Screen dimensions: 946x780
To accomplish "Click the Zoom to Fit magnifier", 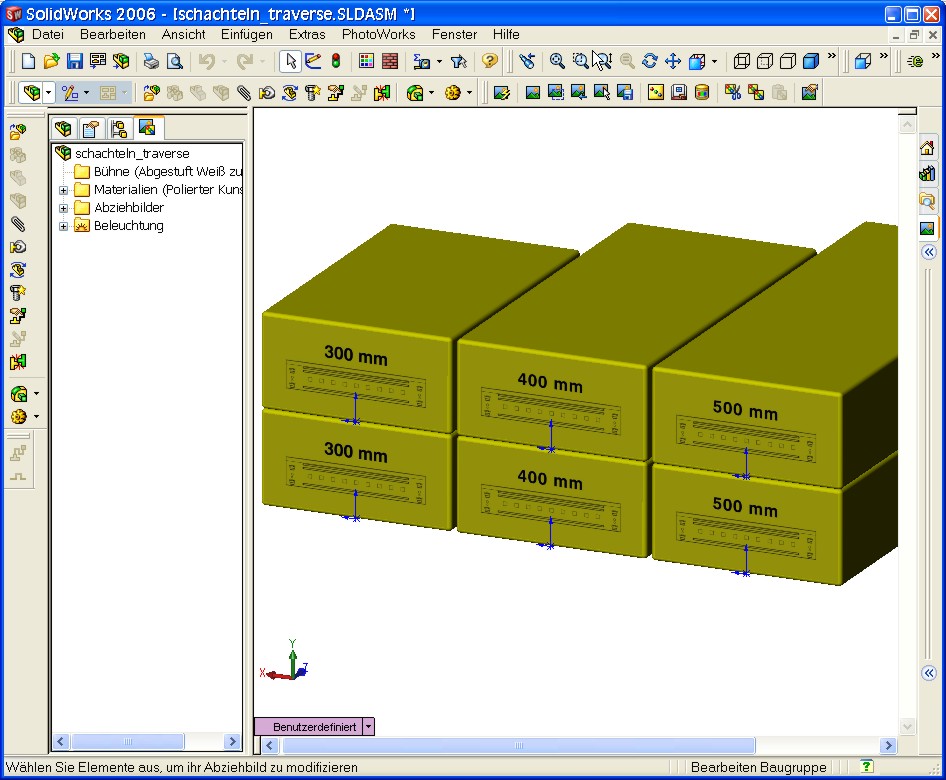I will (x=557, y=61).
